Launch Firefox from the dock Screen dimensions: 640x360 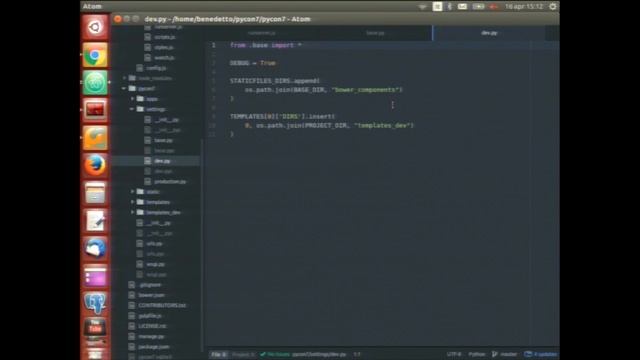pos(95,165)
